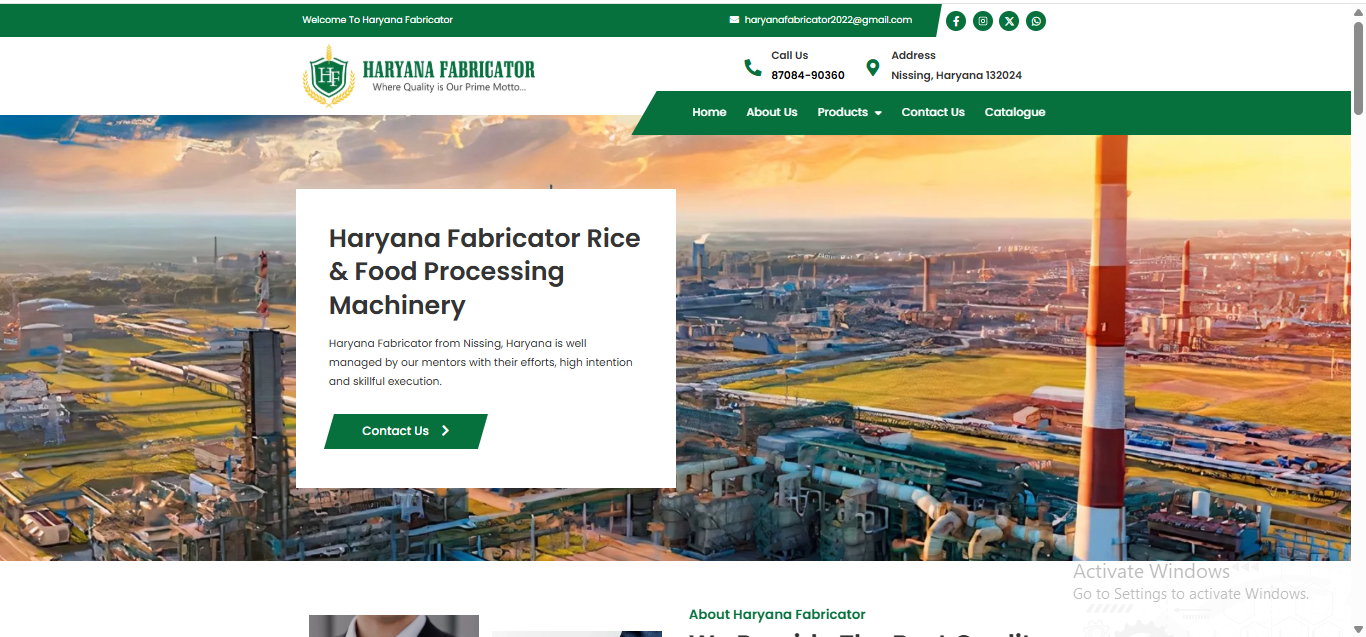This screenshot has width=1366, height=637.
Task: Click the hero paragraph about Nissing, Haryana
Action: coord(481,362)
